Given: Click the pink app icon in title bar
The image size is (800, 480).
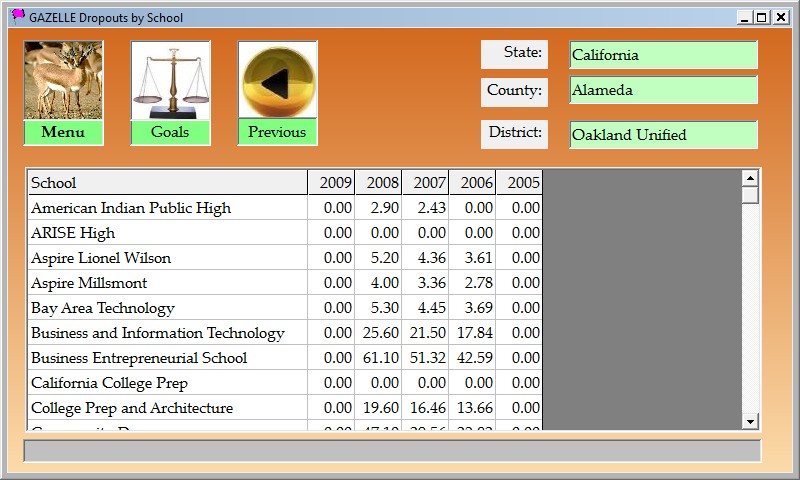Looking at the screenshot, I should point(17,16).
